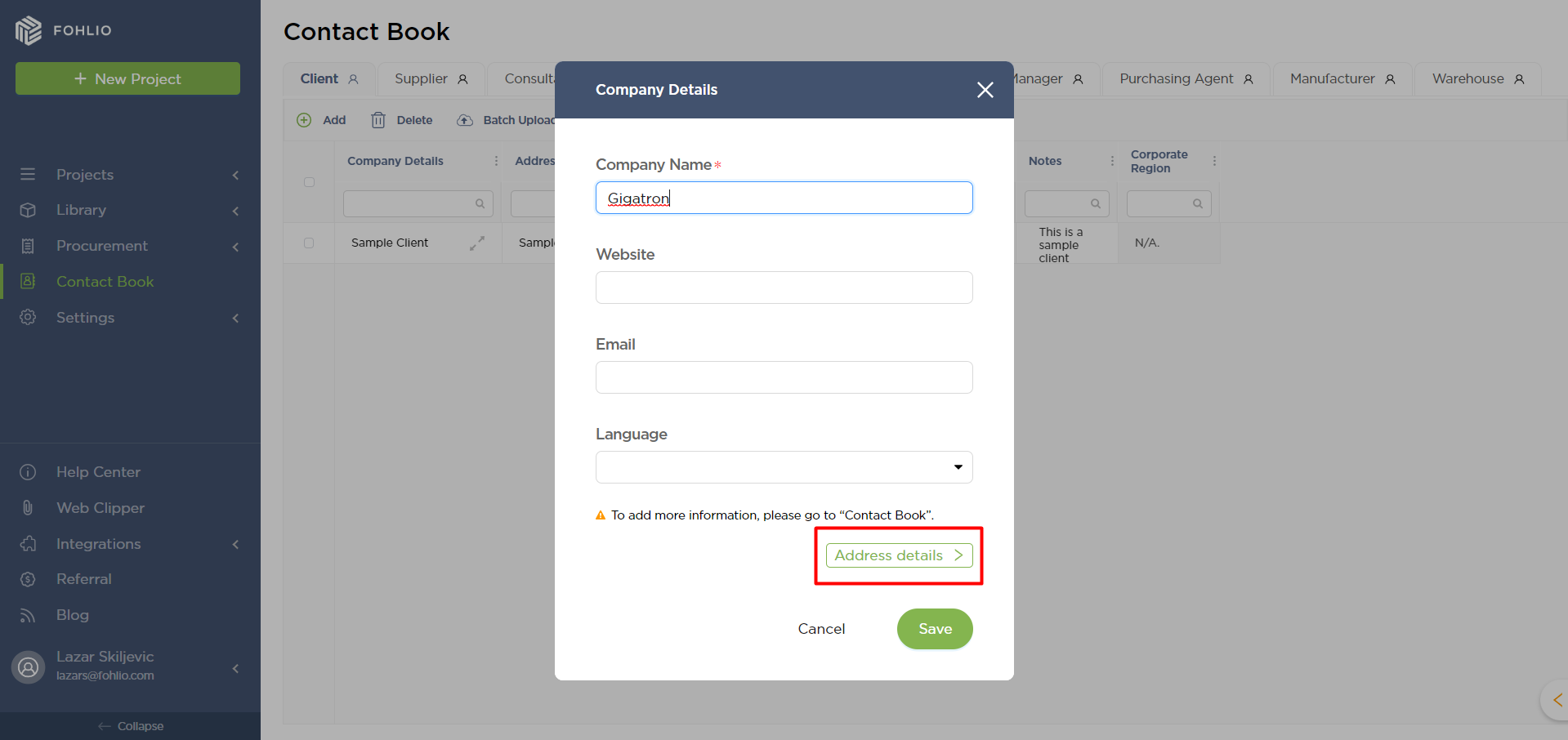Click the Delete trash icon

pyautogui.click(x=378, y=120)
